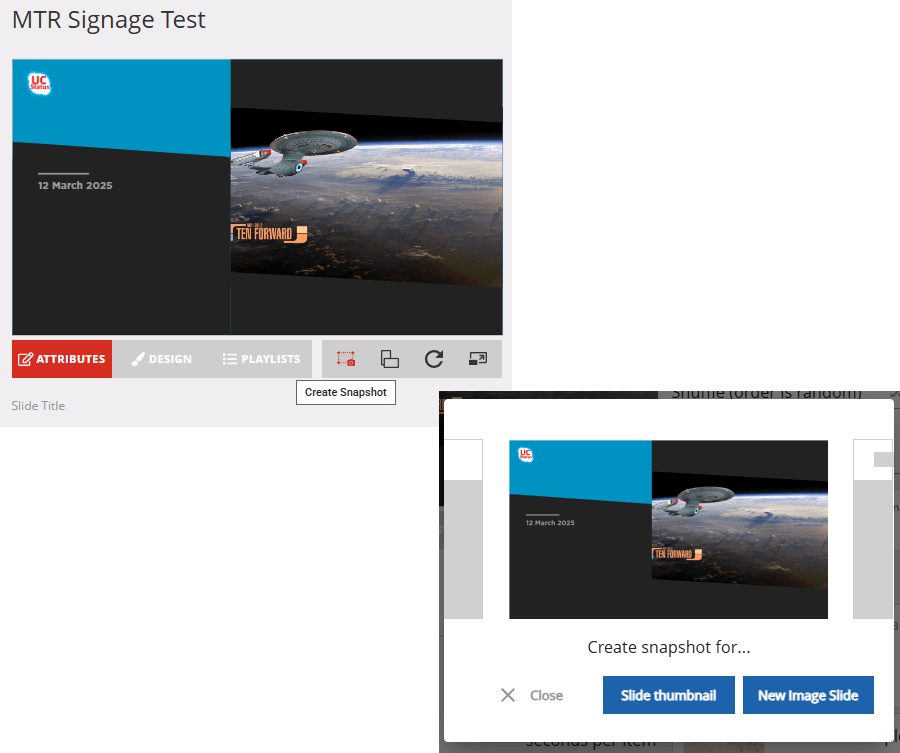Viewport: 900px width, 753px height.
Task: Go to the Playlists tab
Action: (261, 359)
